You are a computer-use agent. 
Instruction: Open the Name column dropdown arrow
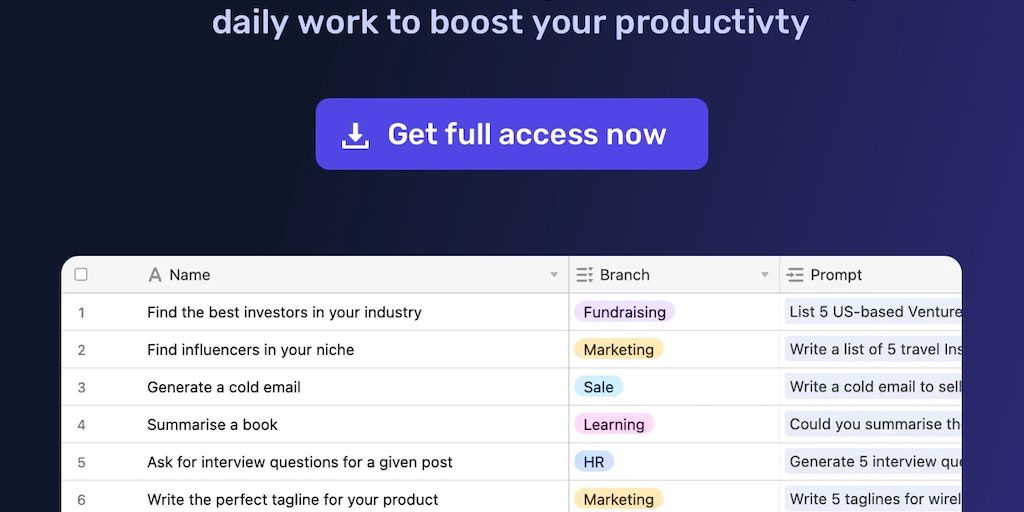coord(554,275)
